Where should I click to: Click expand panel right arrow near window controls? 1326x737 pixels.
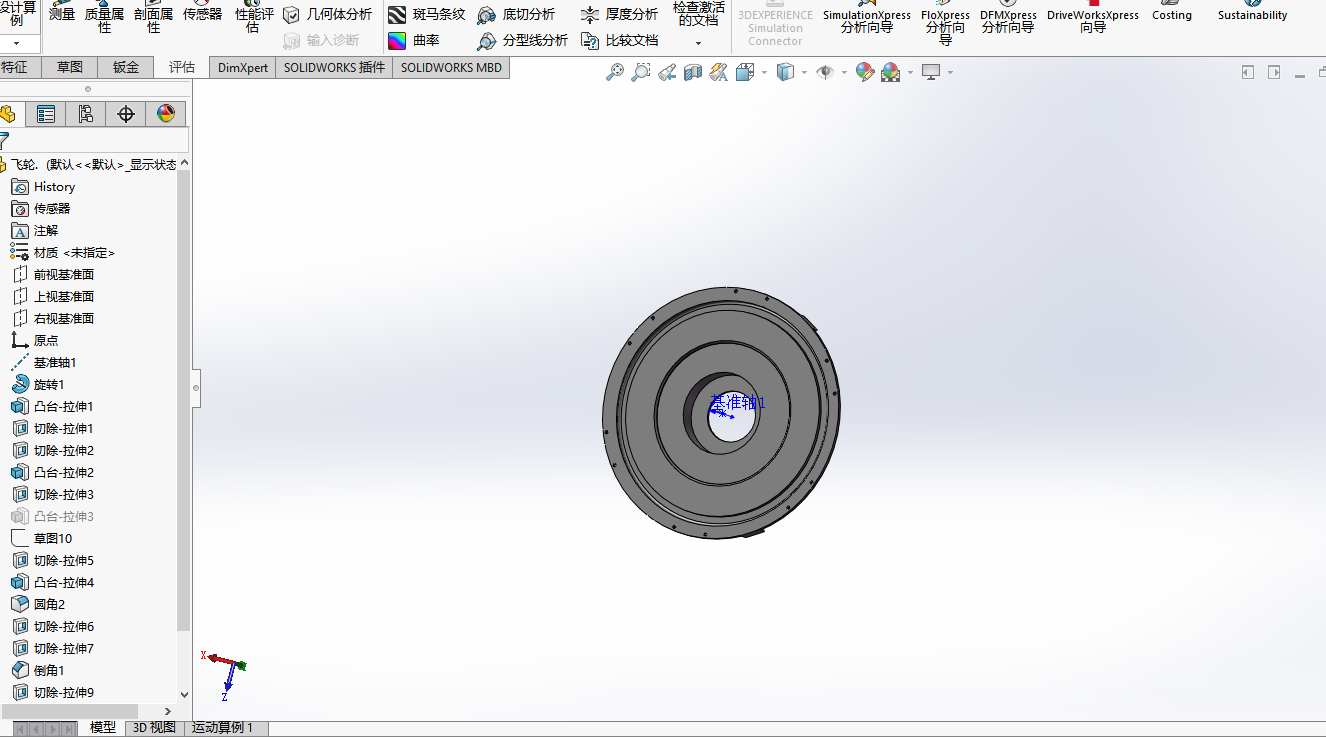pyautogui.click(x=1274, y=72)
